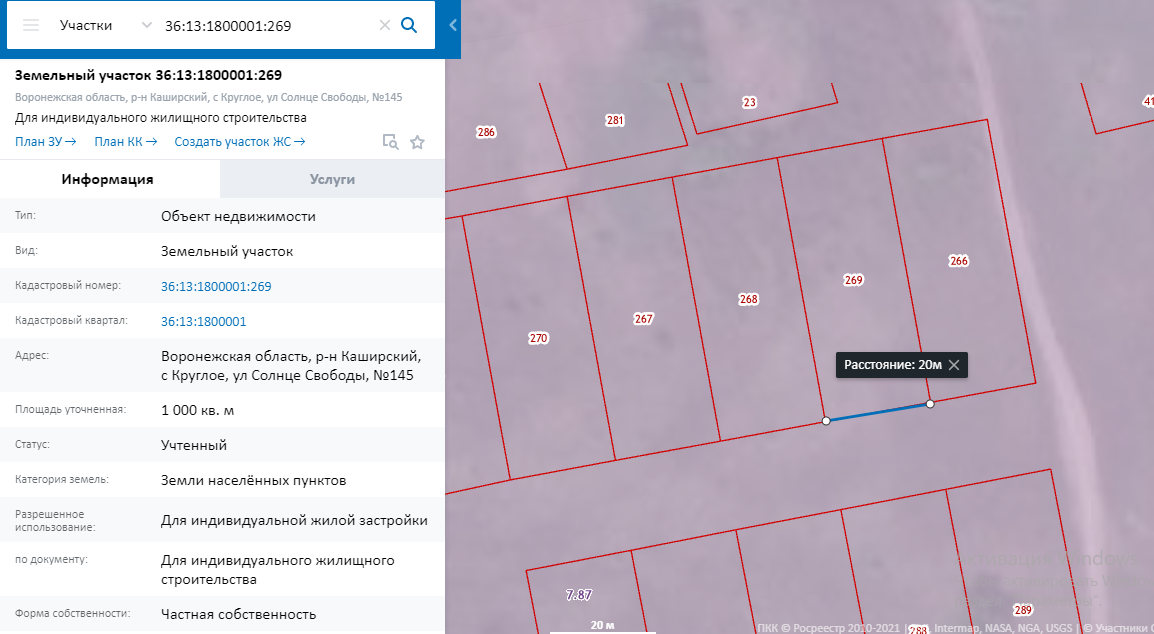
Task: Select parcel labeled 289 on the map
Action: (x=1022, y=610)
